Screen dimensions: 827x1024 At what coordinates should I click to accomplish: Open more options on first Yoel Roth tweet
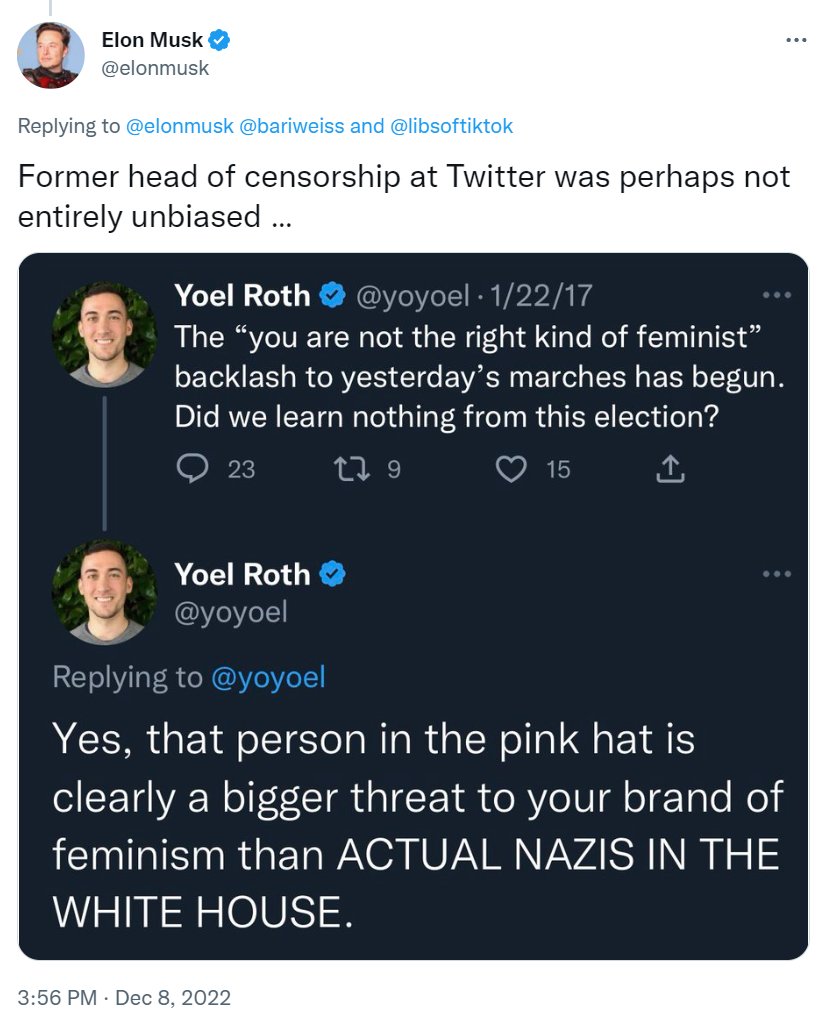tap(776, 295)
